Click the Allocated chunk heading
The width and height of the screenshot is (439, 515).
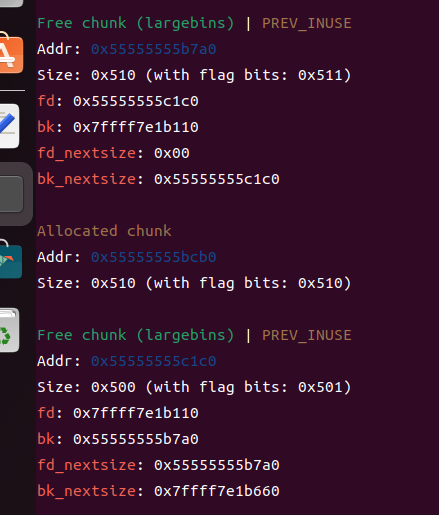click(104, 231)
